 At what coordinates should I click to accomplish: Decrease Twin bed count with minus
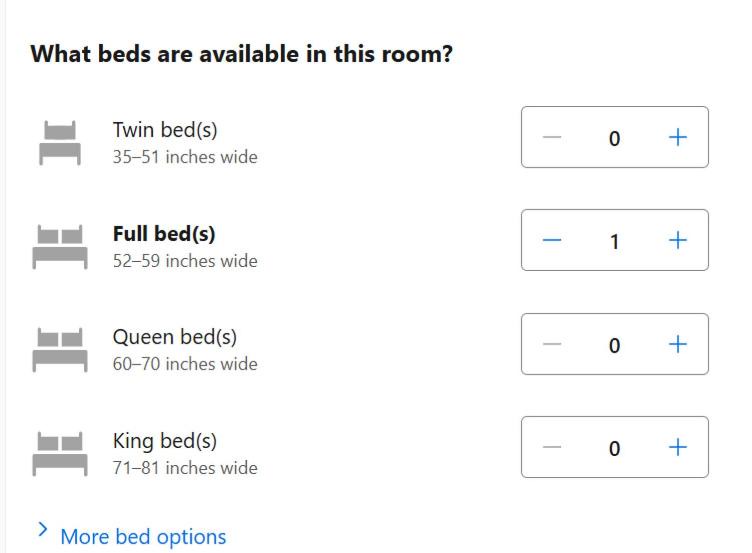click(552, 137)
